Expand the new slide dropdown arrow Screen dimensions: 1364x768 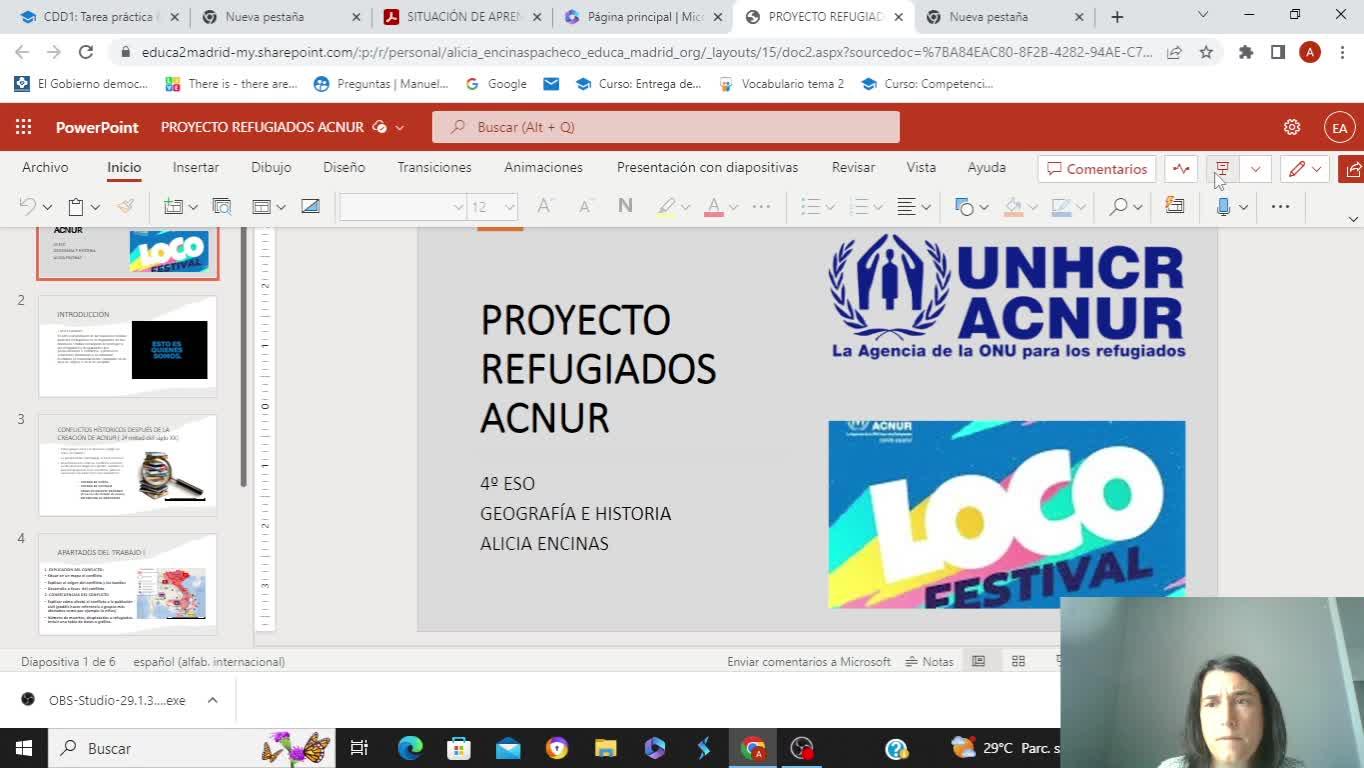pos(192,207)
